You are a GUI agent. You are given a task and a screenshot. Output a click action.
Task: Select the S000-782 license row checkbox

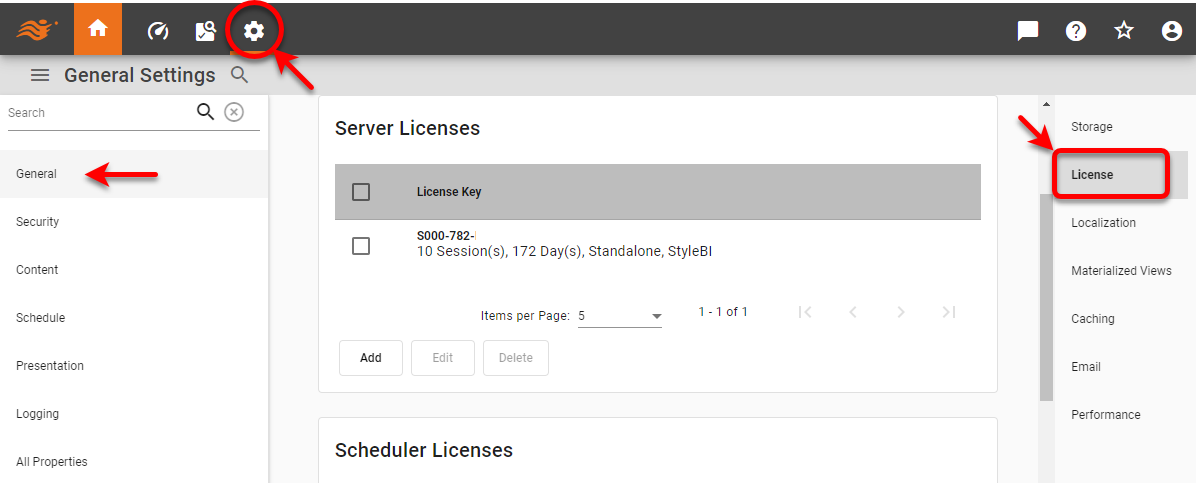click(x=361, y=246)
